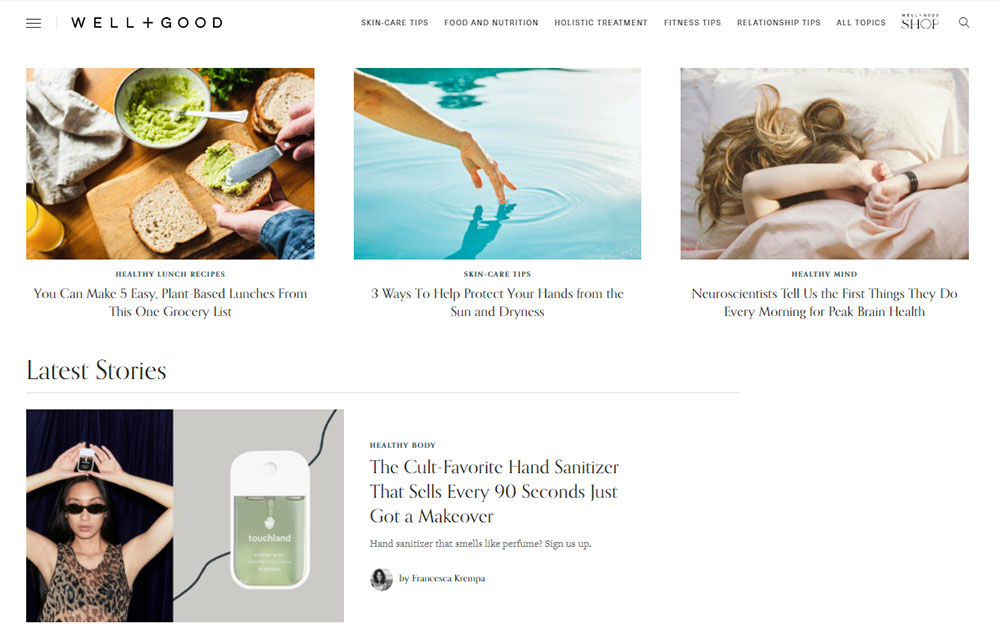The height and width of the screenshot is (628, 1000).
Task: Open the Well+Good Shop logo
Action: coord(920,22)
